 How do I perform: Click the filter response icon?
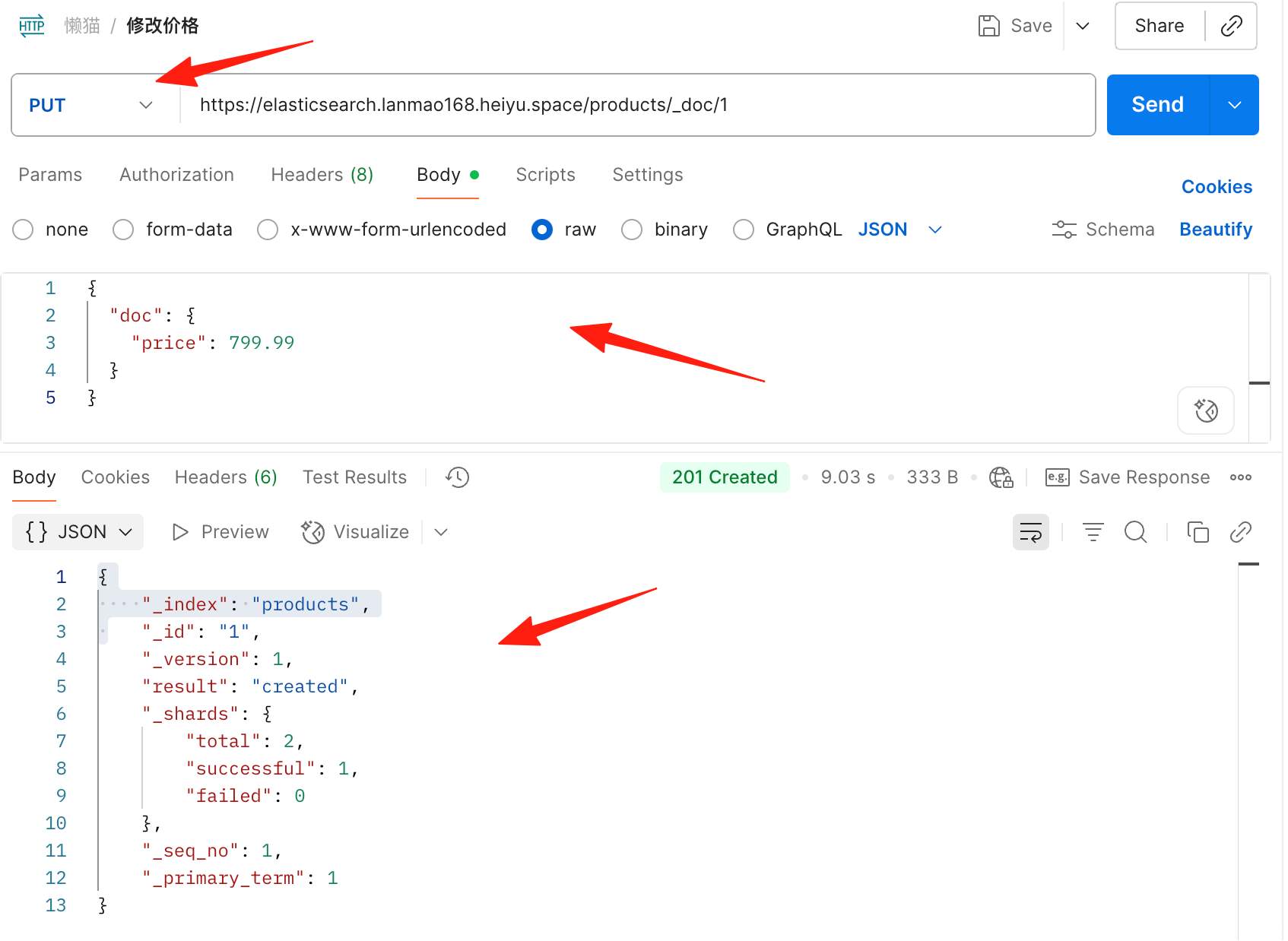tap(1093, 532)
